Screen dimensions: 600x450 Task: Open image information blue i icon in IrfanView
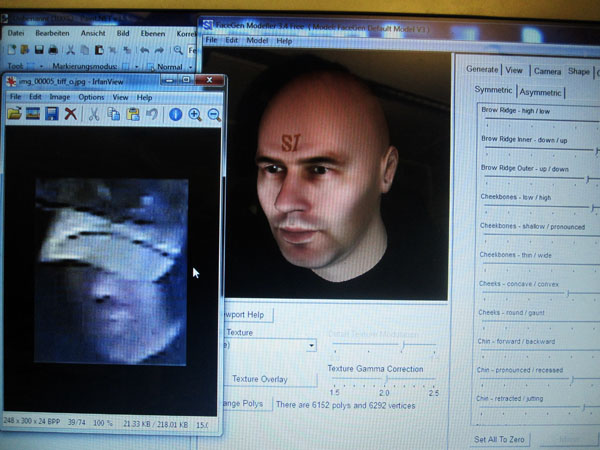tap(176, 114)
